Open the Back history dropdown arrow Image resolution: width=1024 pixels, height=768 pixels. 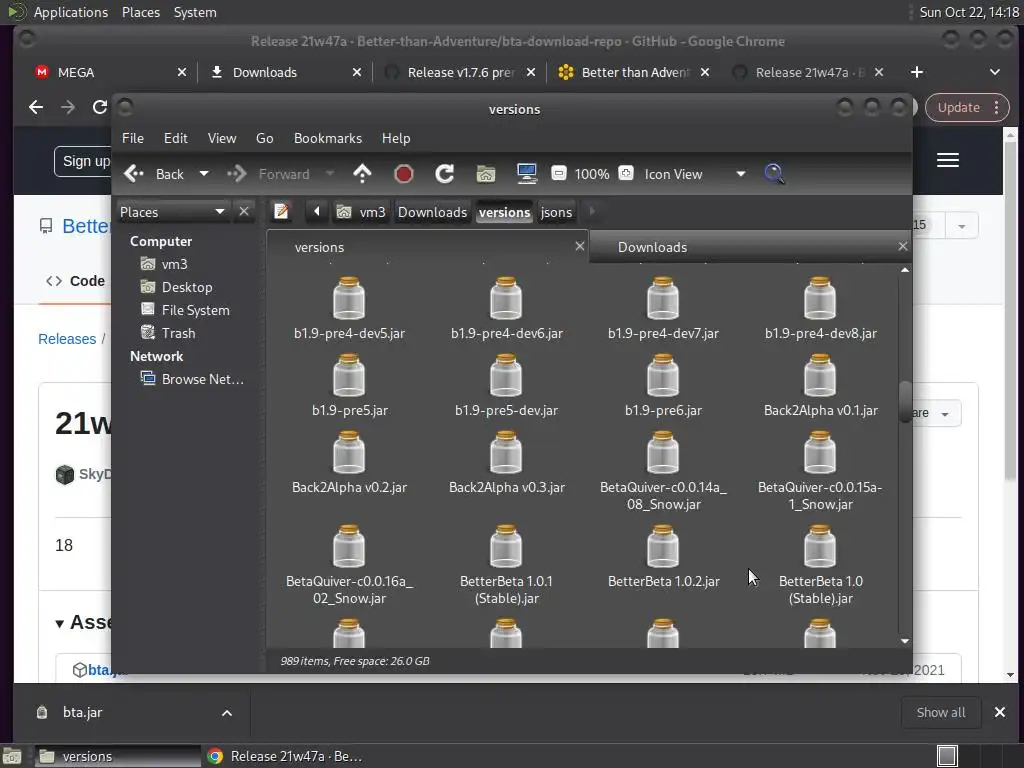click(x=204, y=174)
